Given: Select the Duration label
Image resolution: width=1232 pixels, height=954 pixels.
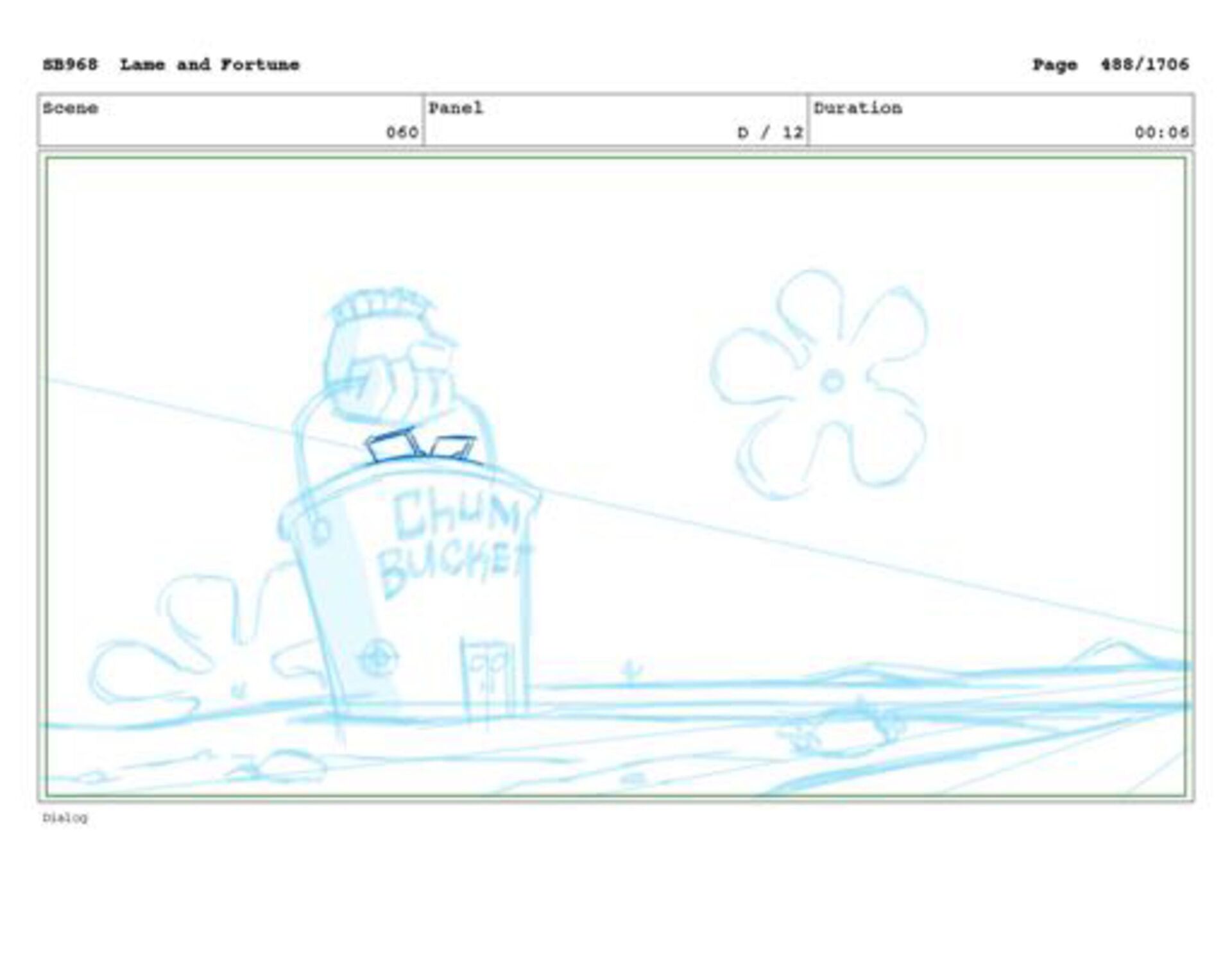Looking at the screenshot, I should (x=858, y=108).
